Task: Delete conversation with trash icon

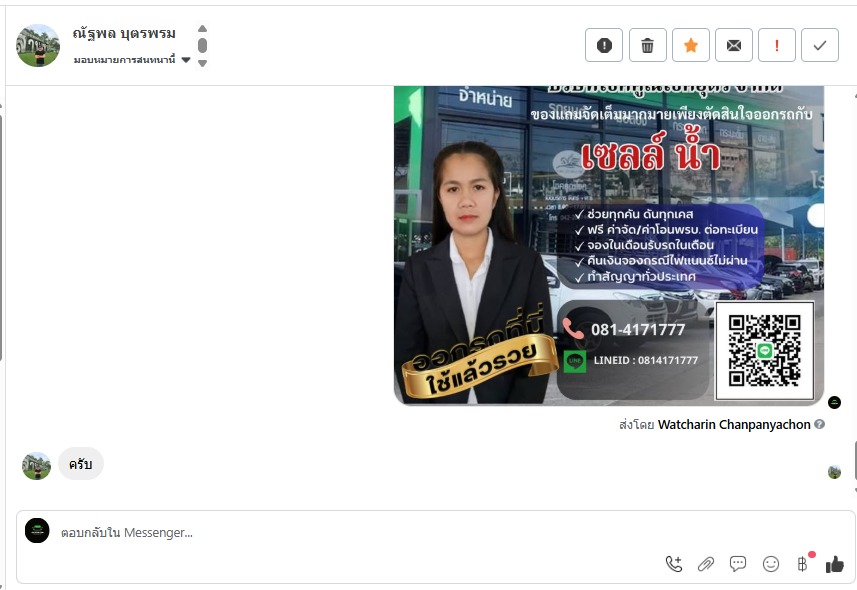Action: (648, 45)
